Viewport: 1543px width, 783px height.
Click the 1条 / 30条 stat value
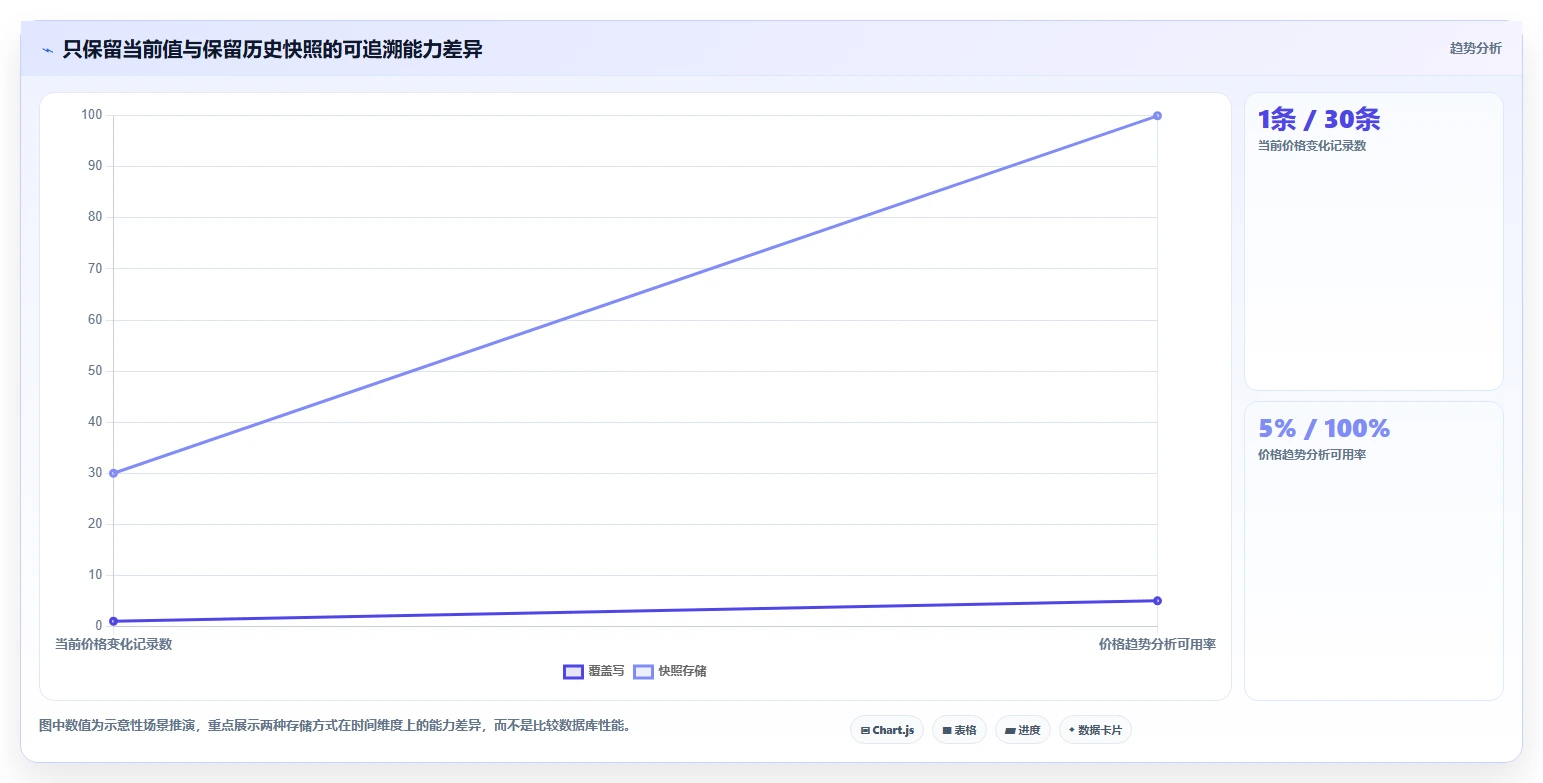tap(1319, 119)
